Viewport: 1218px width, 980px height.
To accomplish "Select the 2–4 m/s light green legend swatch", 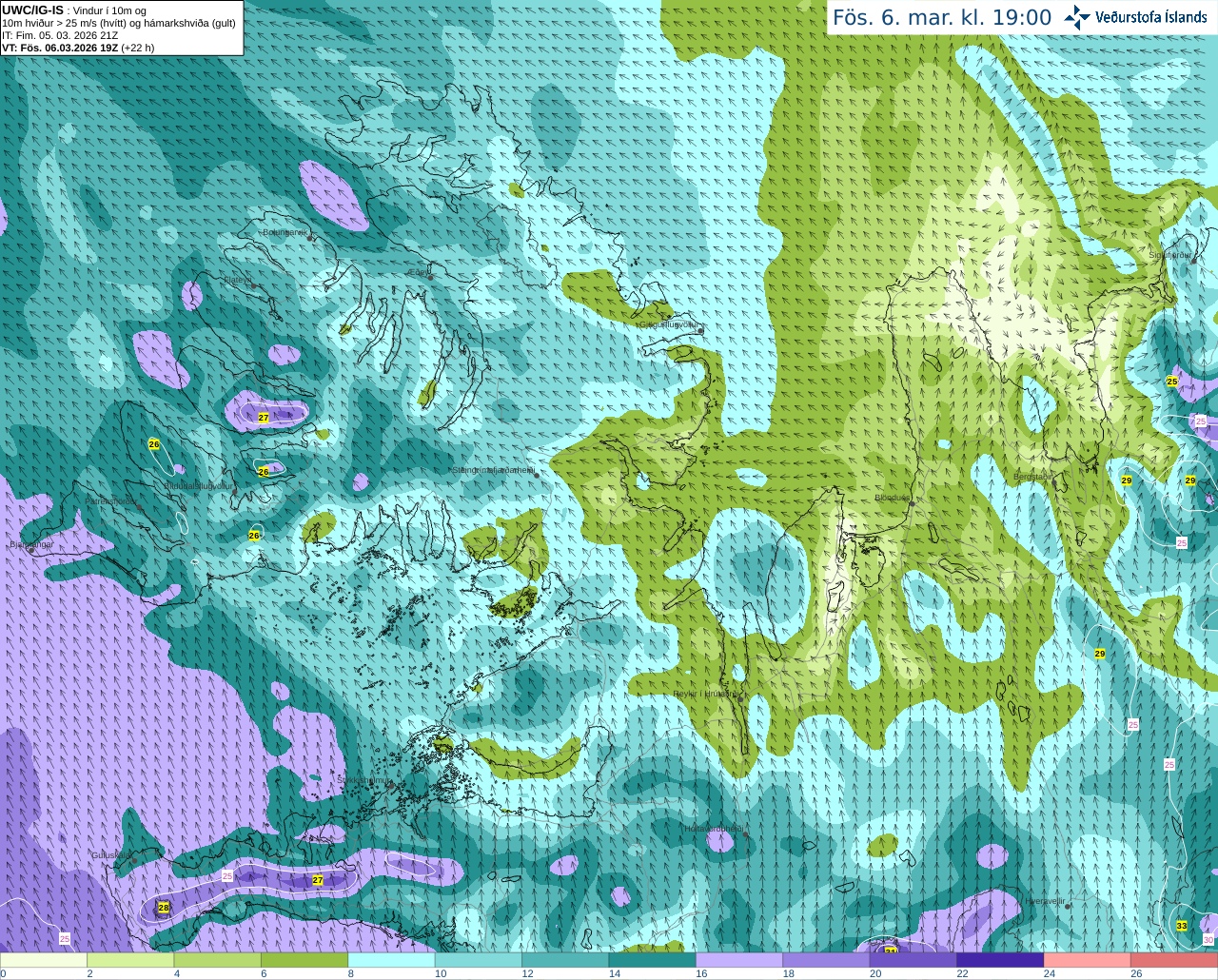I will (130, 960).
